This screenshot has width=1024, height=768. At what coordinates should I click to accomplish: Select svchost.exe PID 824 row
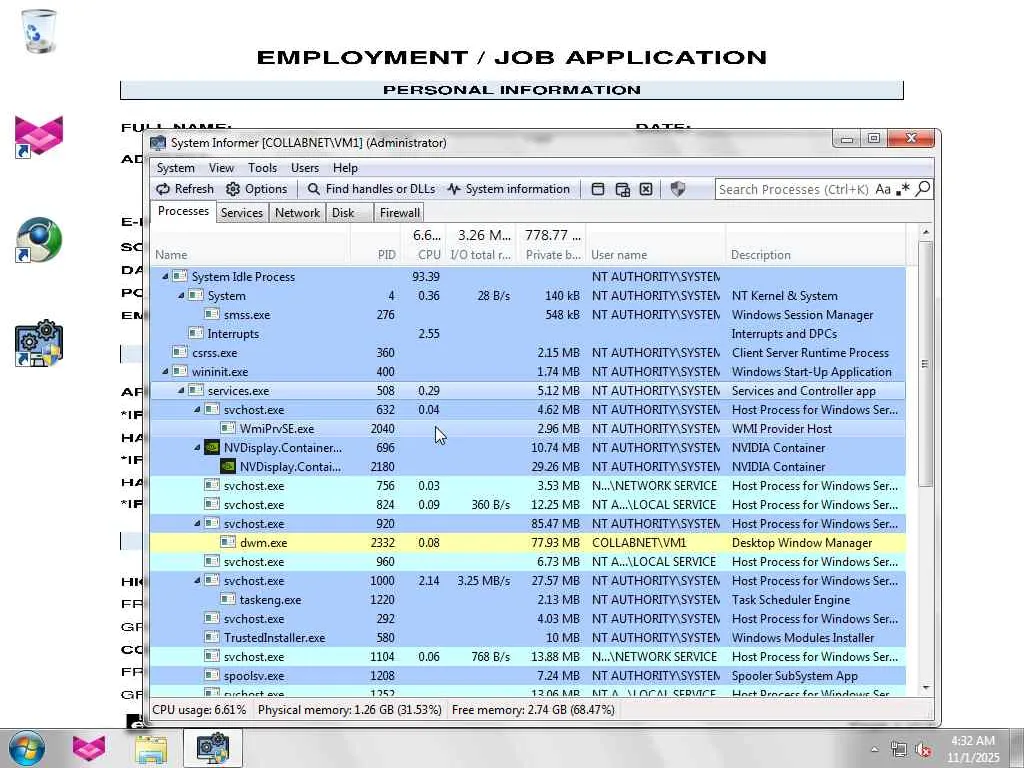pos(528,504)
